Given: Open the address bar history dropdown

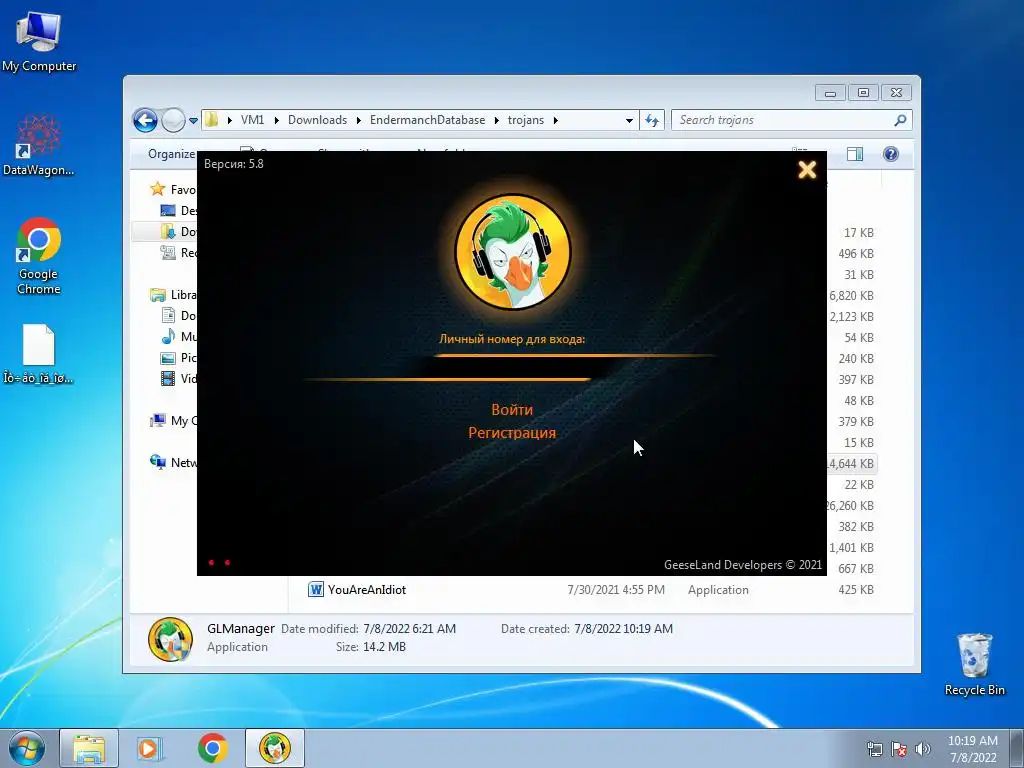Looking at the screenshot, I should pos(629,120).
